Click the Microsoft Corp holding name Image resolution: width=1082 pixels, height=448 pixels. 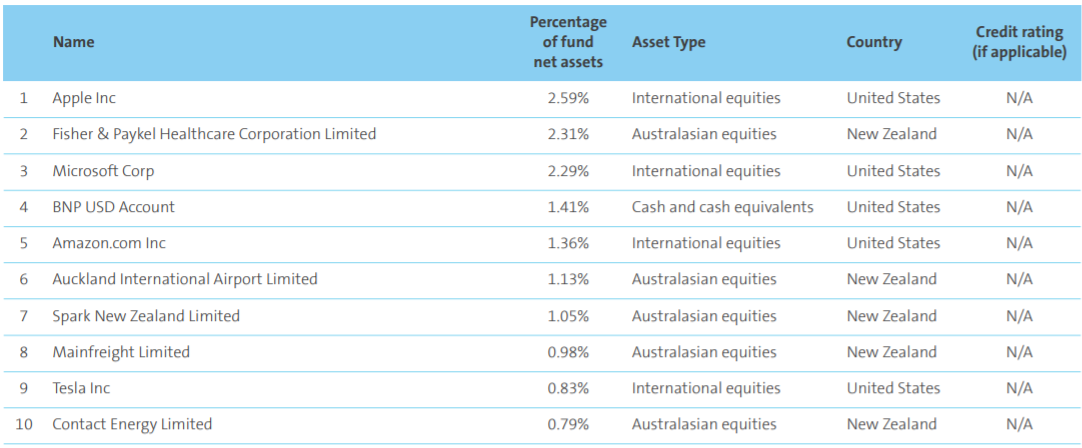103,171
